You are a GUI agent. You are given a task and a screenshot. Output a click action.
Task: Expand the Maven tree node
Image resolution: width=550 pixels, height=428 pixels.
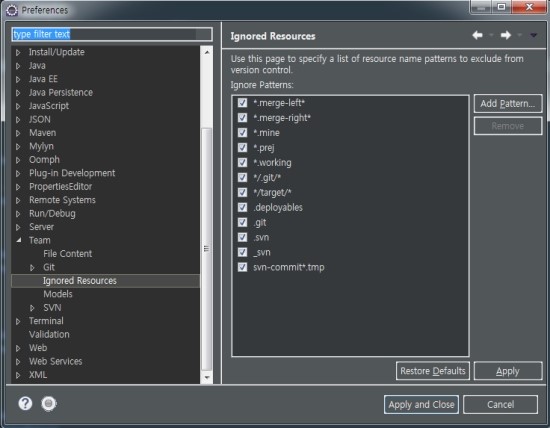pyautogui.click(x=18, y=133)
